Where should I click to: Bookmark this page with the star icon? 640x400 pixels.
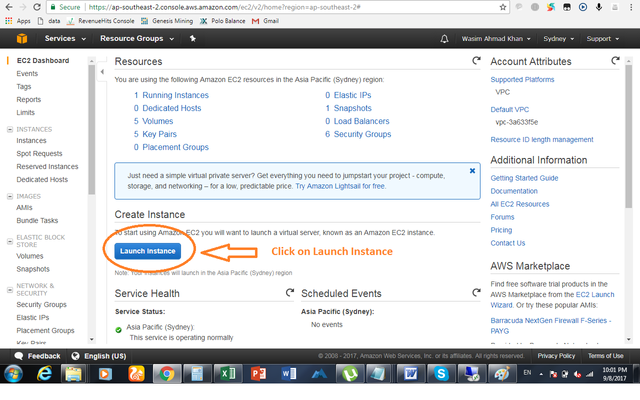(x=502, y=7)
